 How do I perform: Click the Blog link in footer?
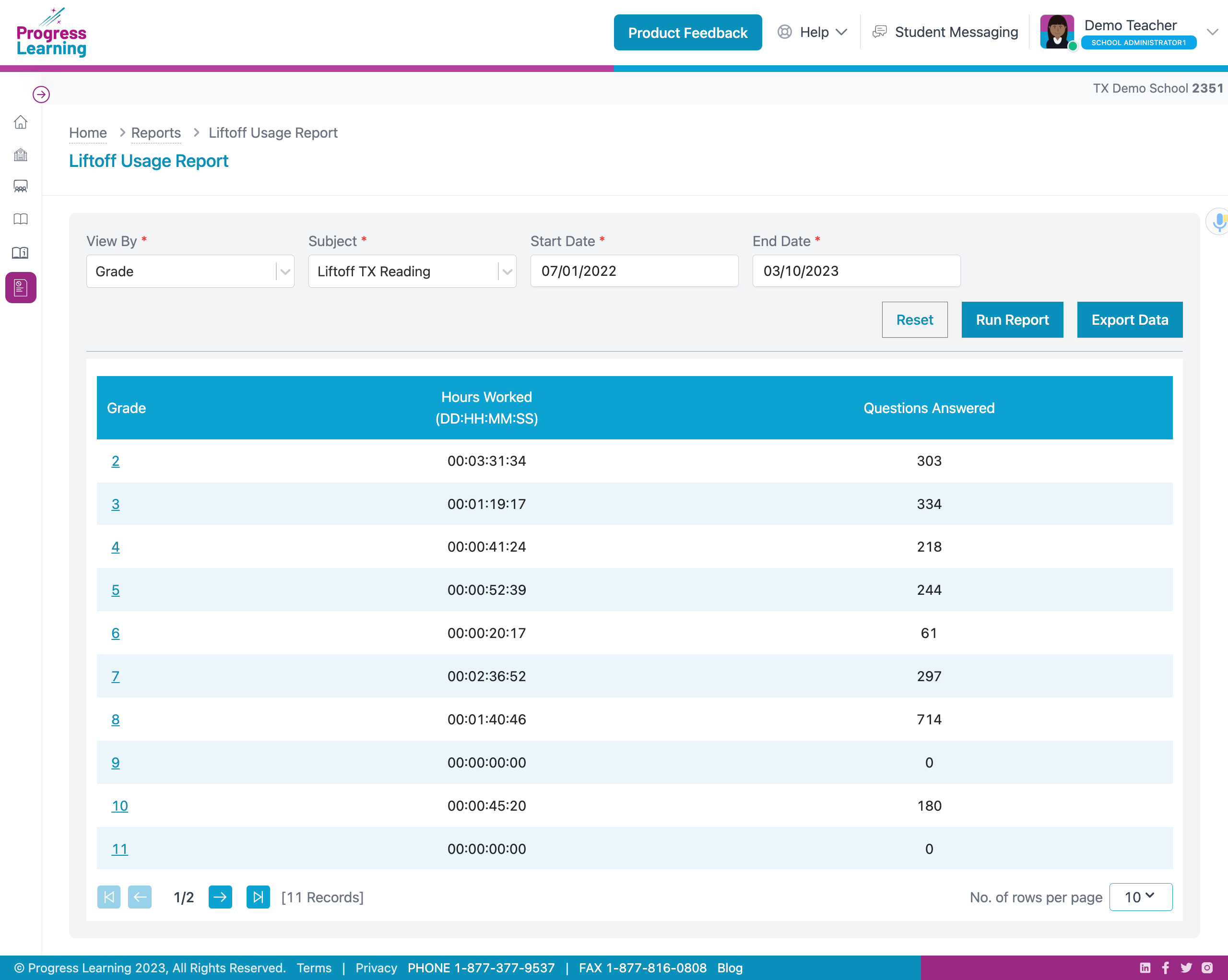pos(730,968)
